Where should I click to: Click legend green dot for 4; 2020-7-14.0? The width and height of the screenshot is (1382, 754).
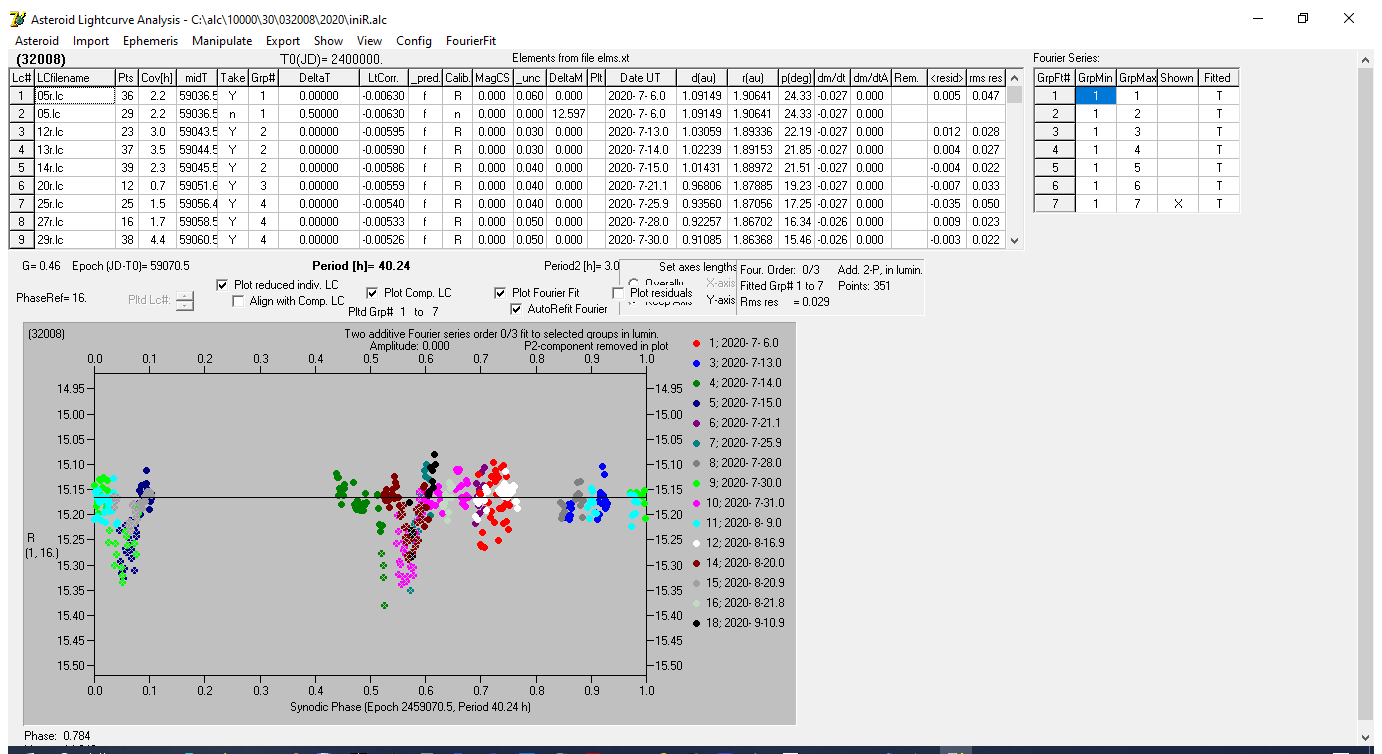(697, 383)
